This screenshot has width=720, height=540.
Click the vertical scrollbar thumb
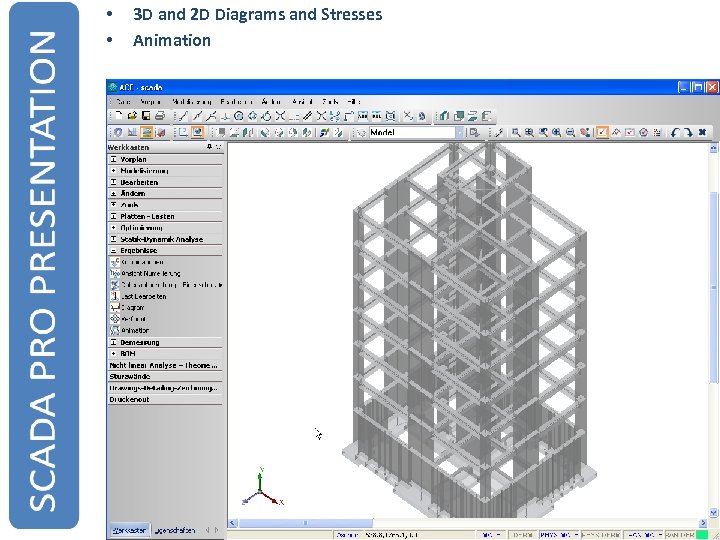coord(714,287)
